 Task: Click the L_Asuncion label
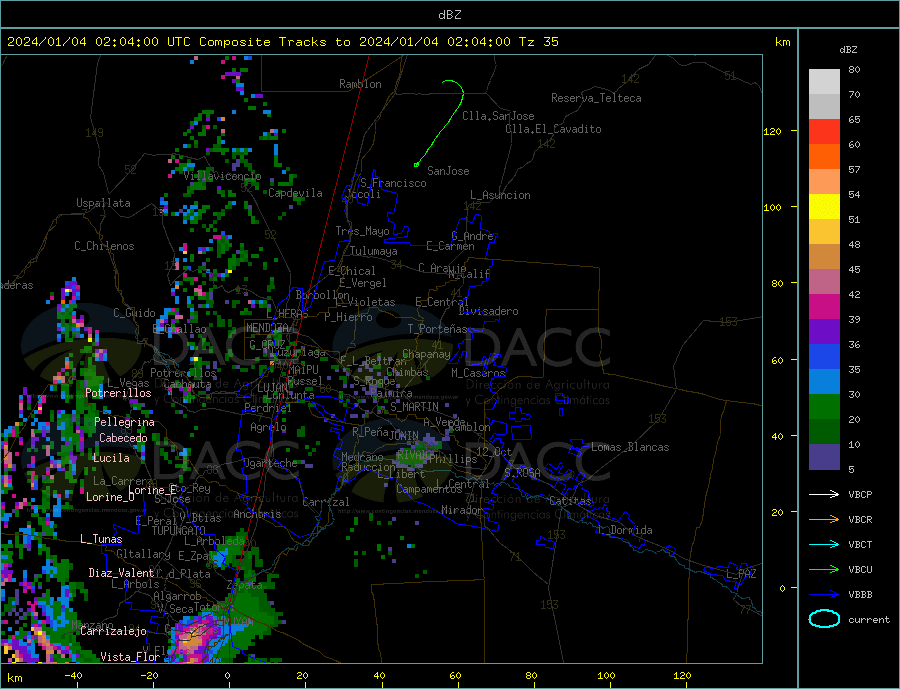[x=501, y=195]
